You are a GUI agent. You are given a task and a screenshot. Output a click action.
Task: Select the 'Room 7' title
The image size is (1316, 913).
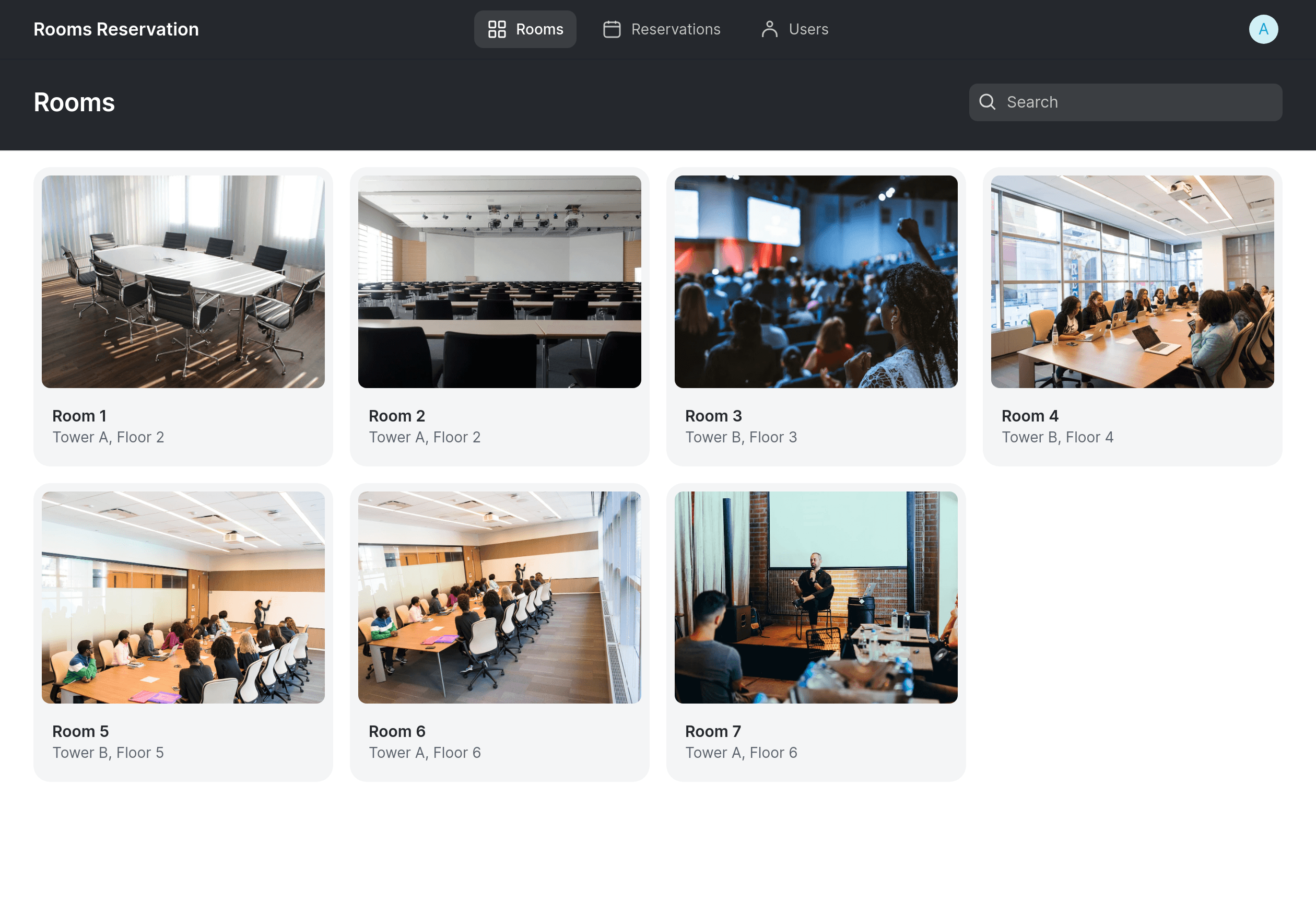point(713,731)
